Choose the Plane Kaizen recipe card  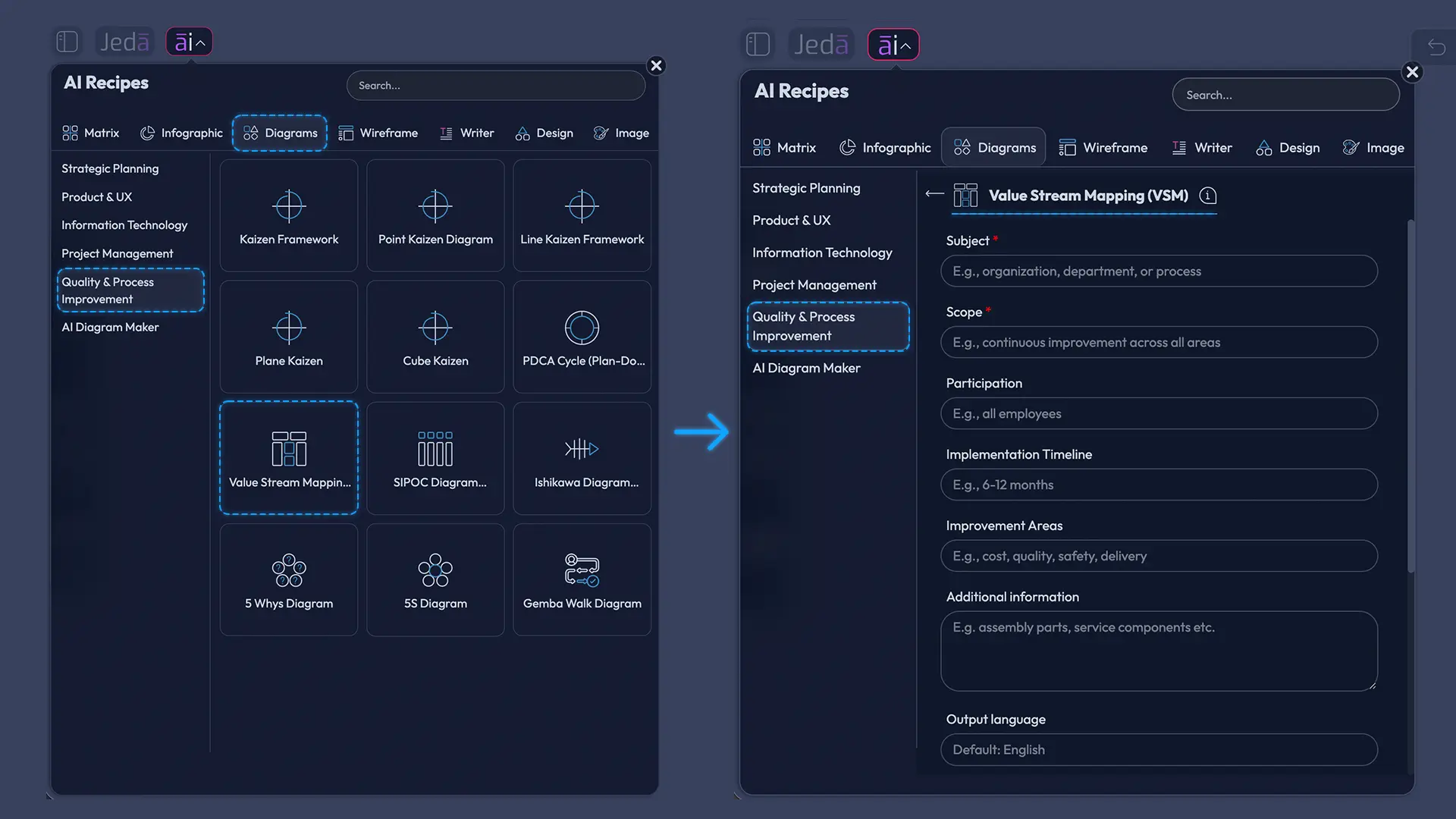point(289,337)
